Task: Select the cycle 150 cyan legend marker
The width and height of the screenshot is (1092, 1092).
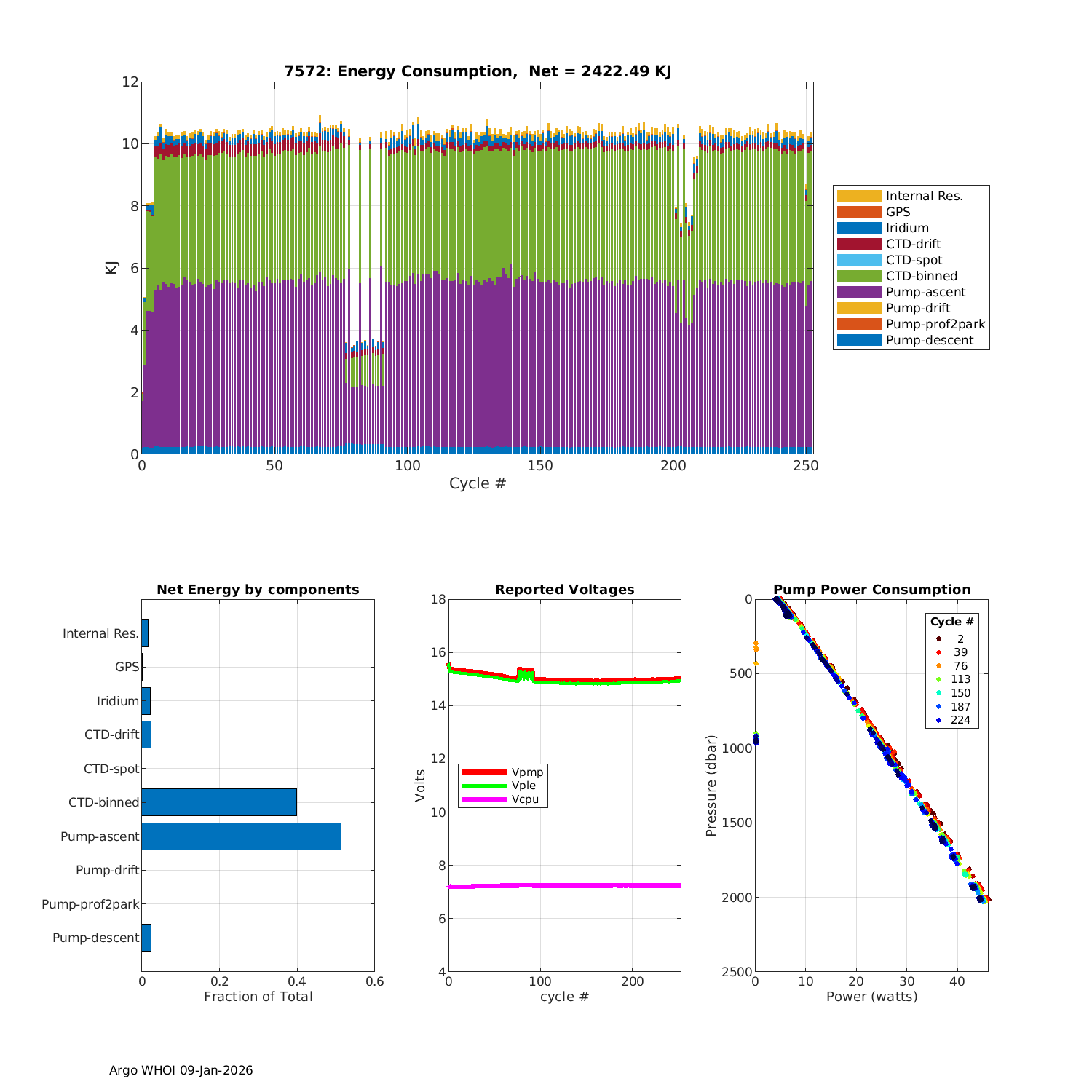Action: [x=938, y=693]
